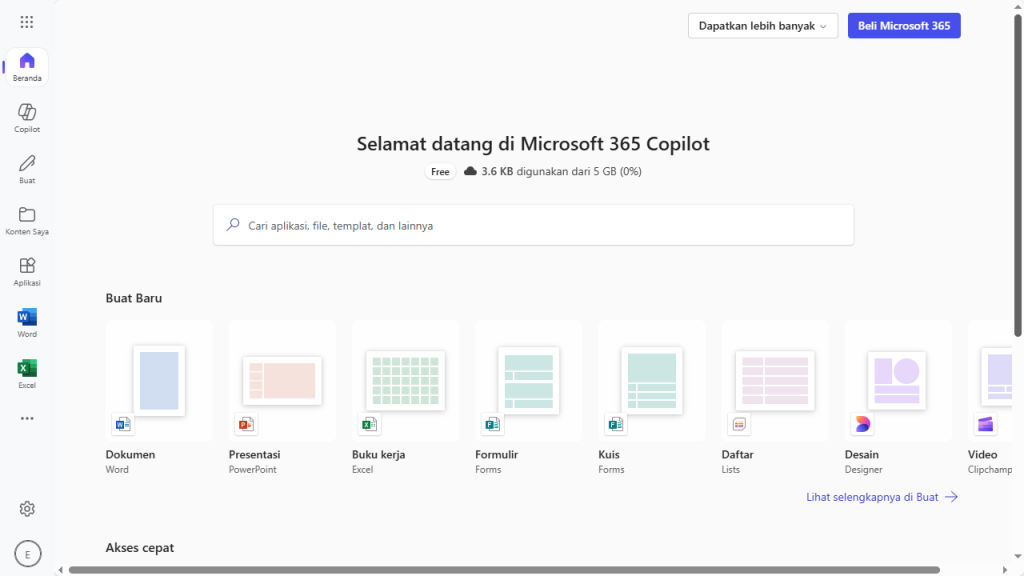Open the account profile avatar E
Viewport: 1024px width, 576px height.
[x=27, y=553]
